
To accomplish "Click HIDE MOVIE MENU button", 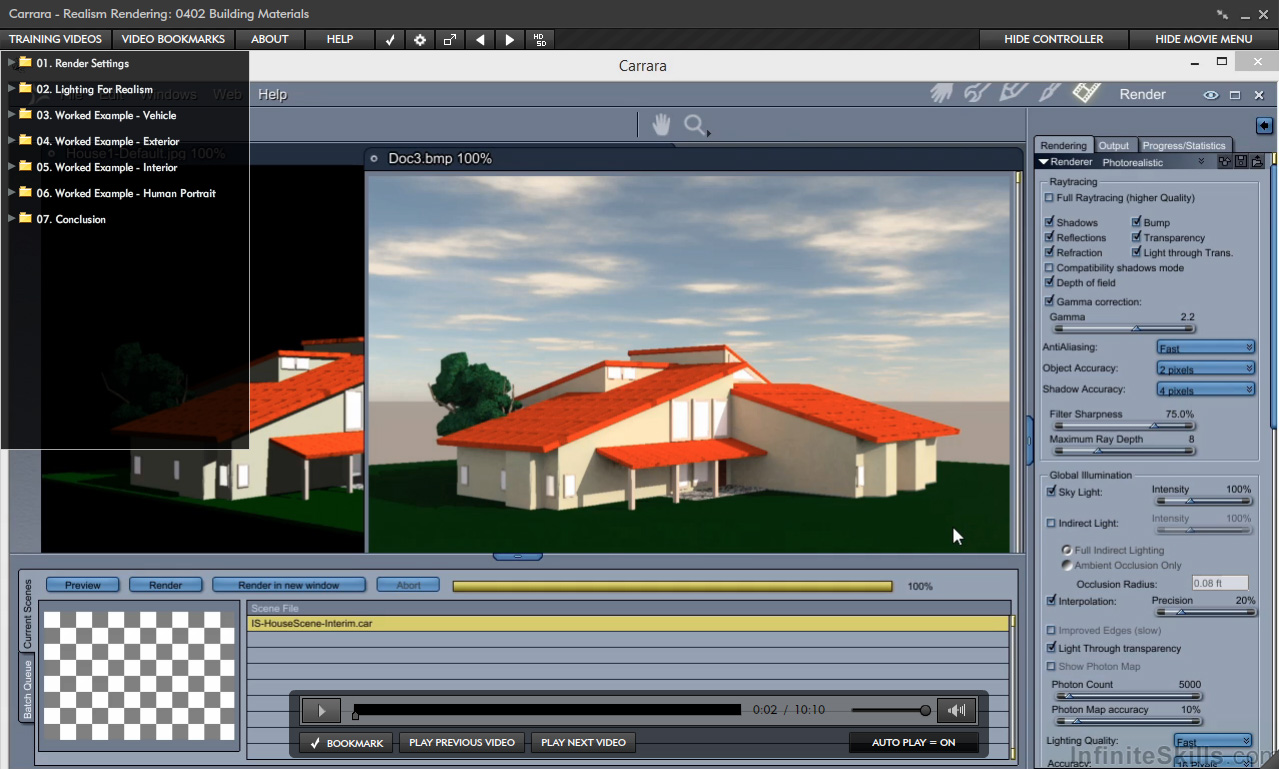I will coord(1203,39).
